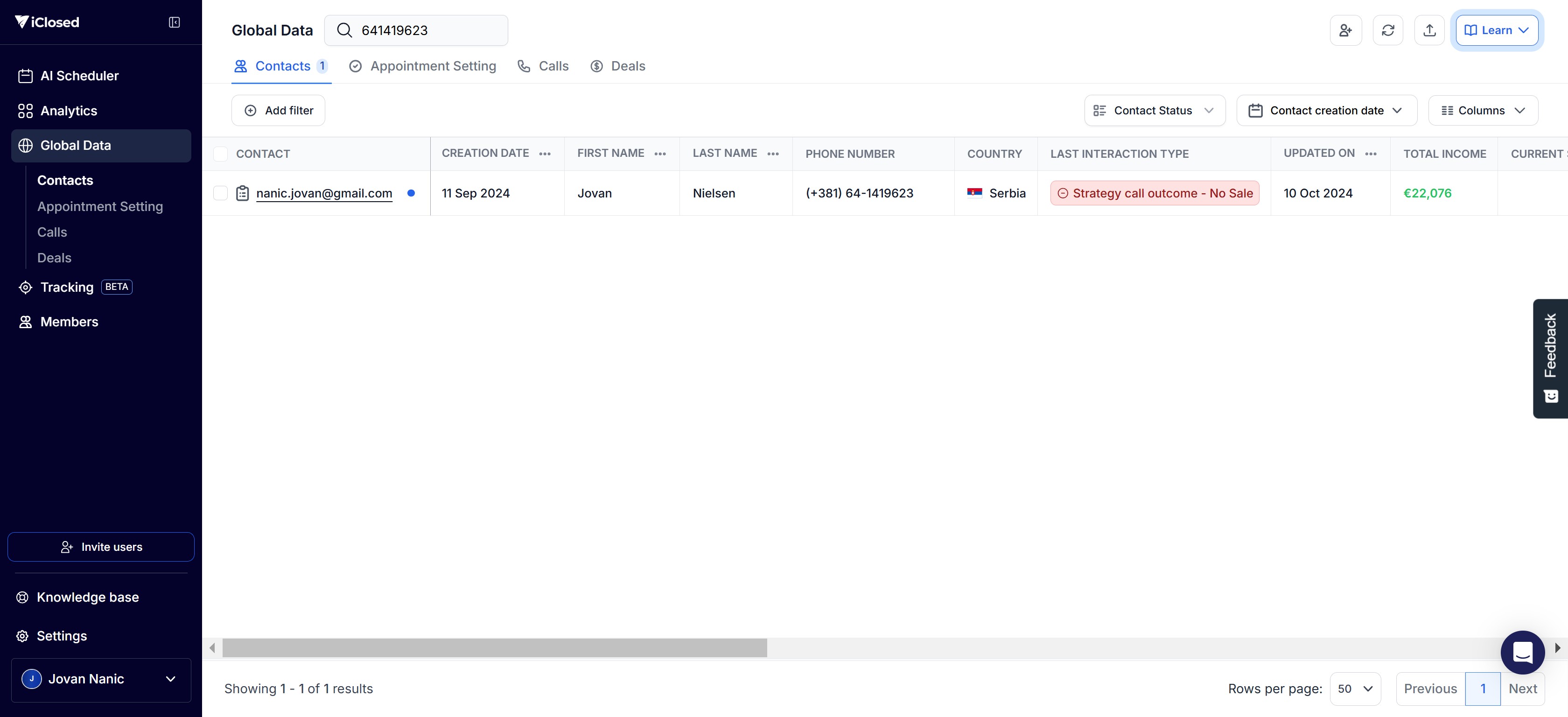
Task: Open rows per page selector
Action: coord(1355,689)
